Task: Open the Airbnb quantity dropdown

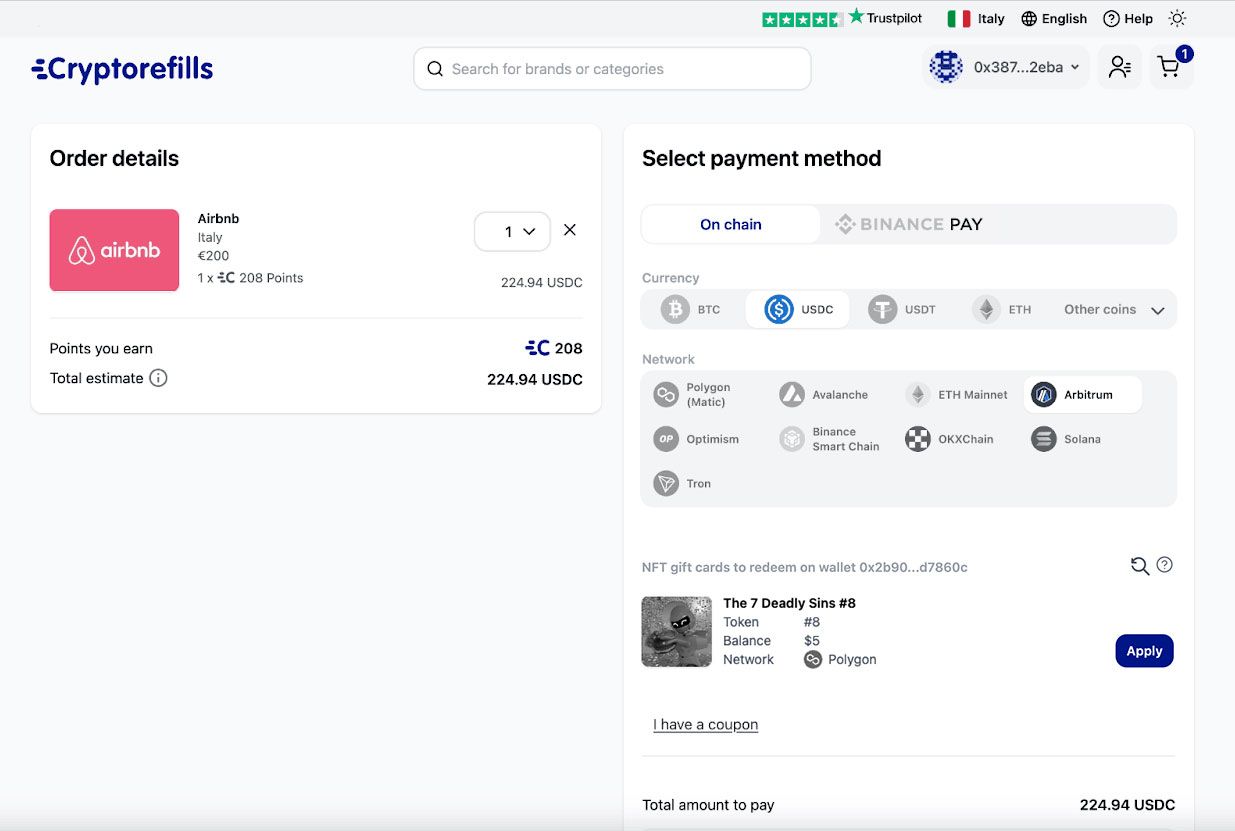Action: tap(512, 231)
